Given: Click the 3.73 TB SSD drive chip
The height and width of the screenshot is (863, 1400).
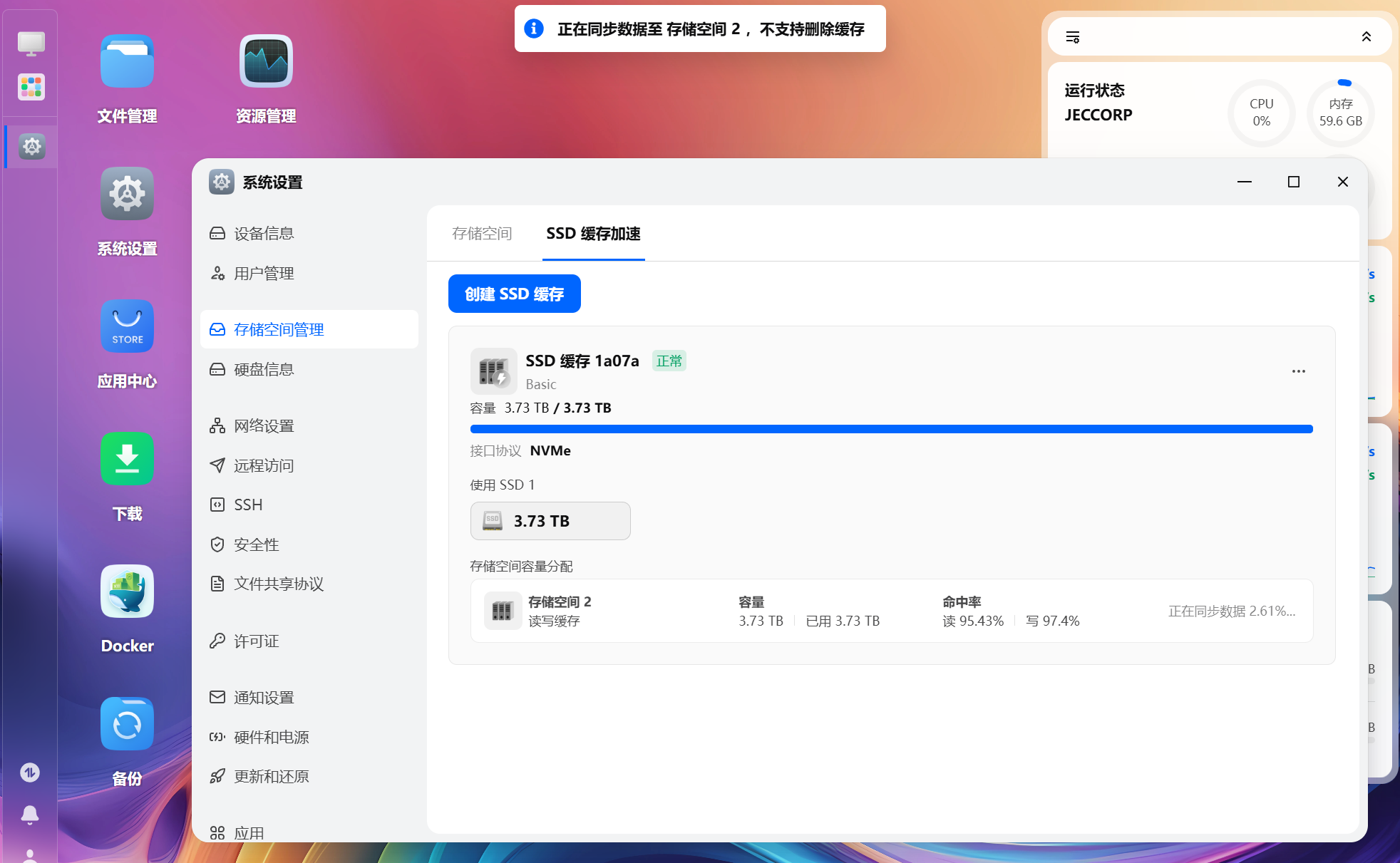Looking at the screenshot, I should [550, 521].
